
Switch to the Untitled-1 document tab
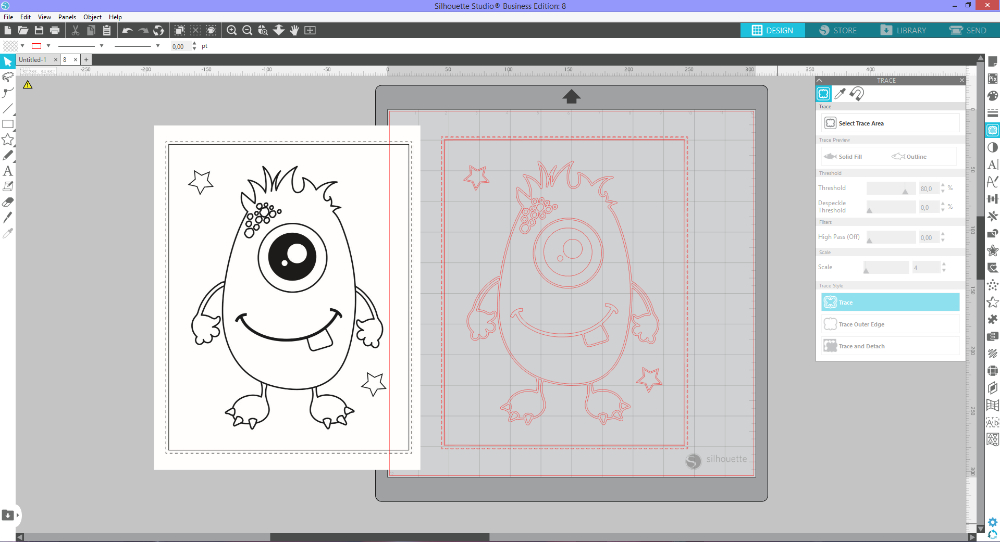pos(33,59)
